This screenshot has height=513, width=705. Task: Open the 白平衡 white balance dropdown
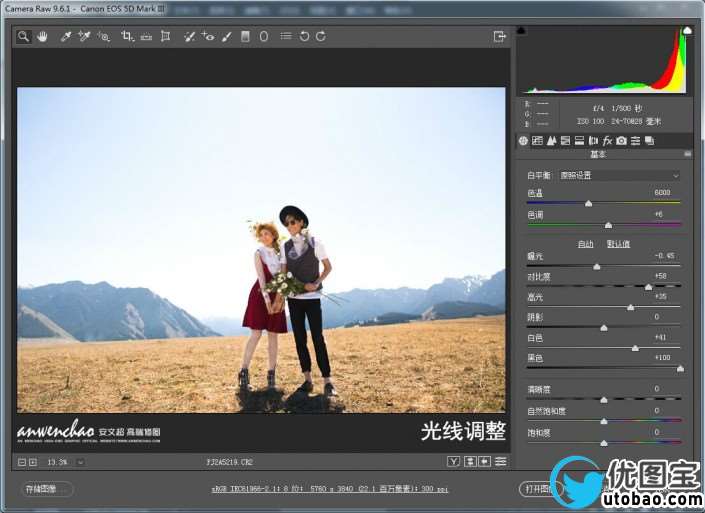620,175
